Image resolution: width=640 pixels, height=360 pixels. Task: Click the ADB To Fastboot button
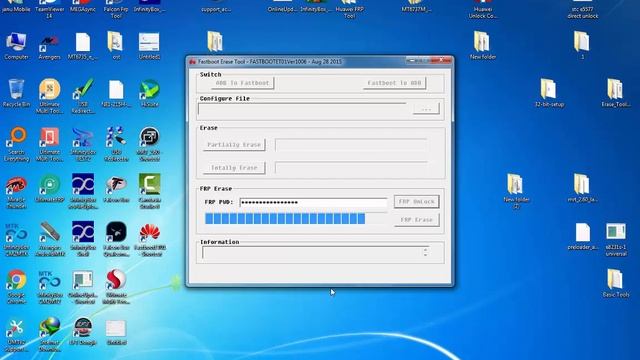coord(242,83)
